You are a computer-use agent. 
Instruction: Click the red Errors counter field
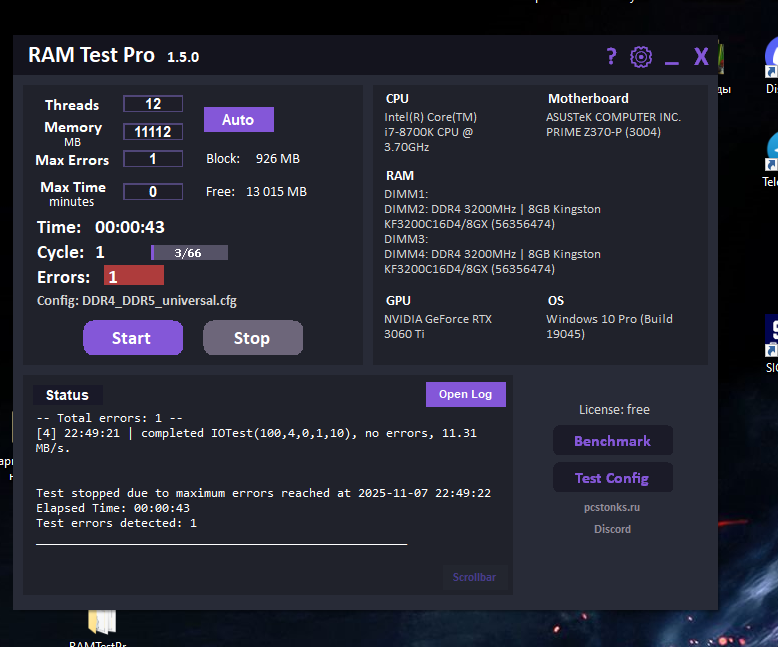point(133,276)
